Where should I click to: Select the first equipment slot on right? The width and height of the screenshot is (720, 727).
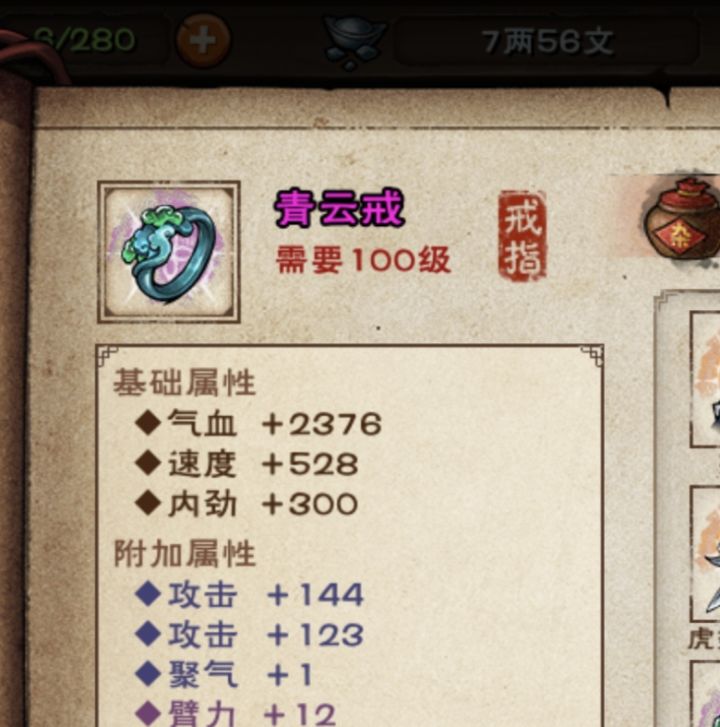[x=705, y=379]
